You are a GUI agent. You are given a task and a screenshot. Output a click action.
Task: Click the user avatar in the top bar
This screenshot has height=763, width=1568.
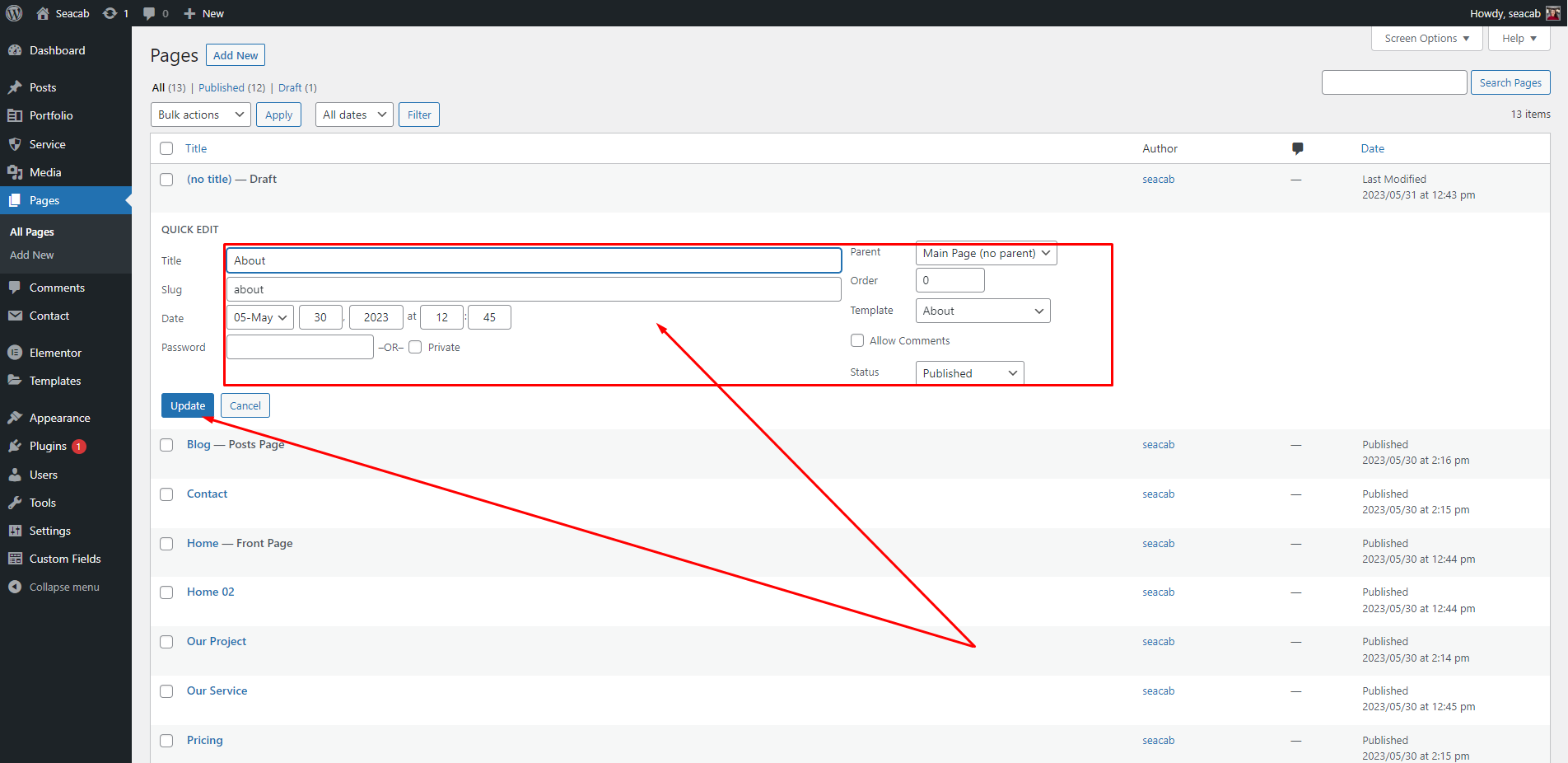tap(1553, 13)
